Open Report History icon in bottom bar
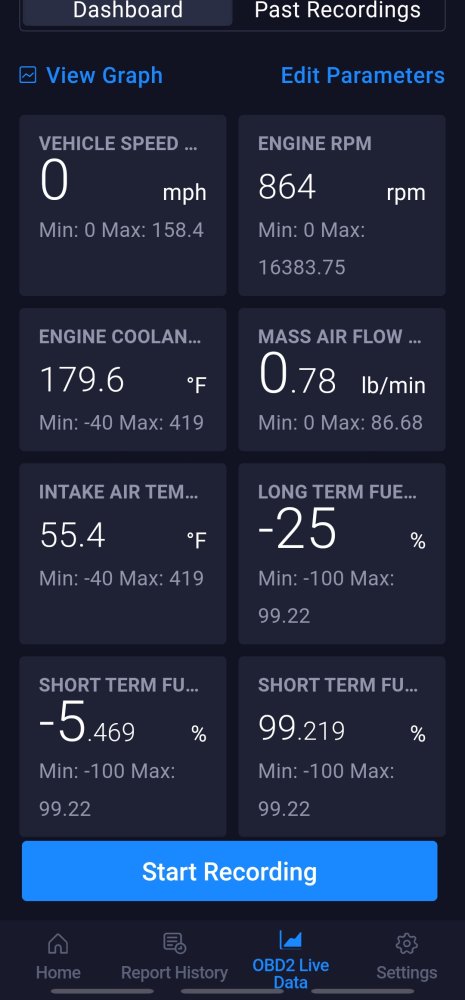The height and width of the screenshot is (1000, 465). coord(174,943)
